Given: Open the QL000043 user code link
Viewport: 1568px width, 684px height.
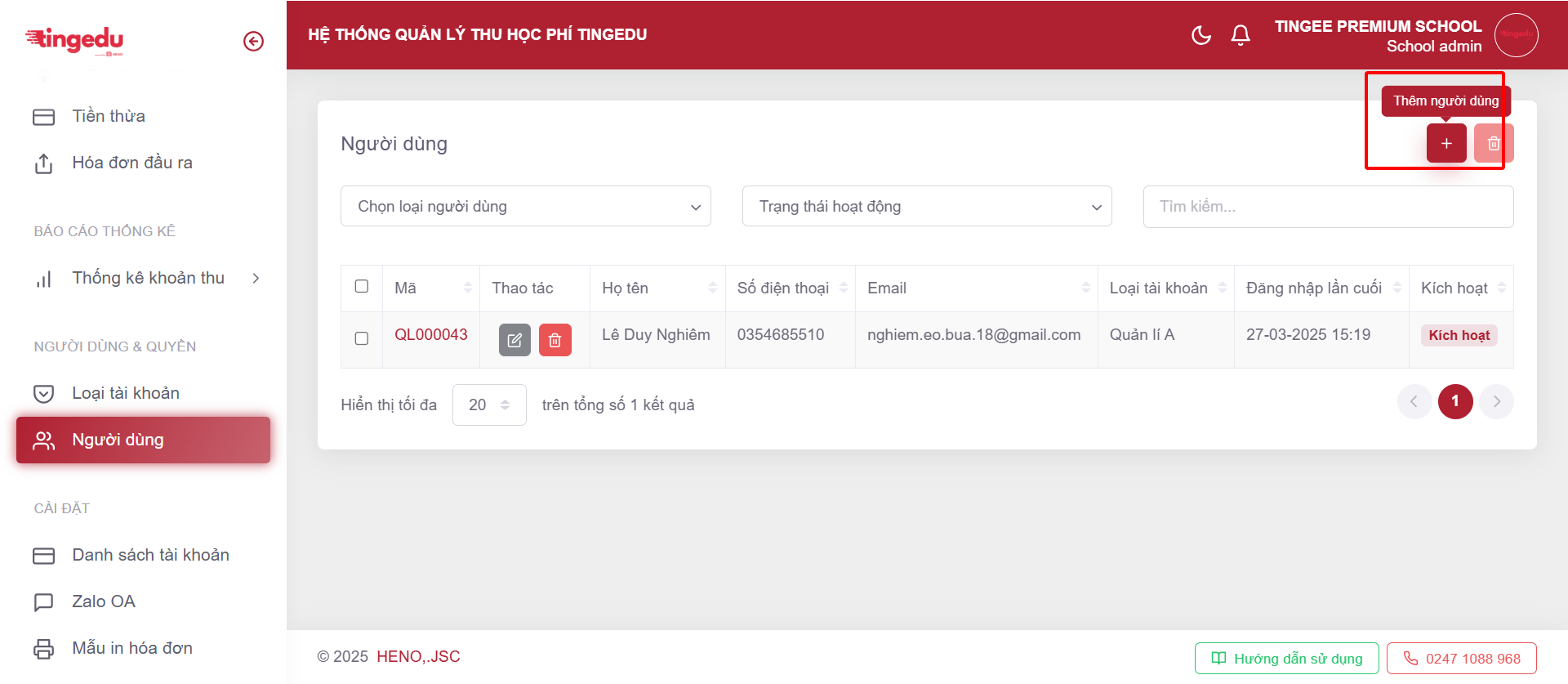Looking at the screenshot, I should 430,334.
